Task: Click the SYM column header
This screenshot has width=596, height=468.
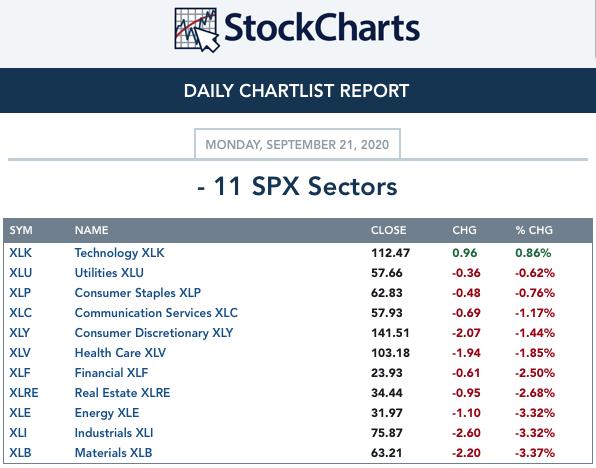Action: tap(21, 230)
